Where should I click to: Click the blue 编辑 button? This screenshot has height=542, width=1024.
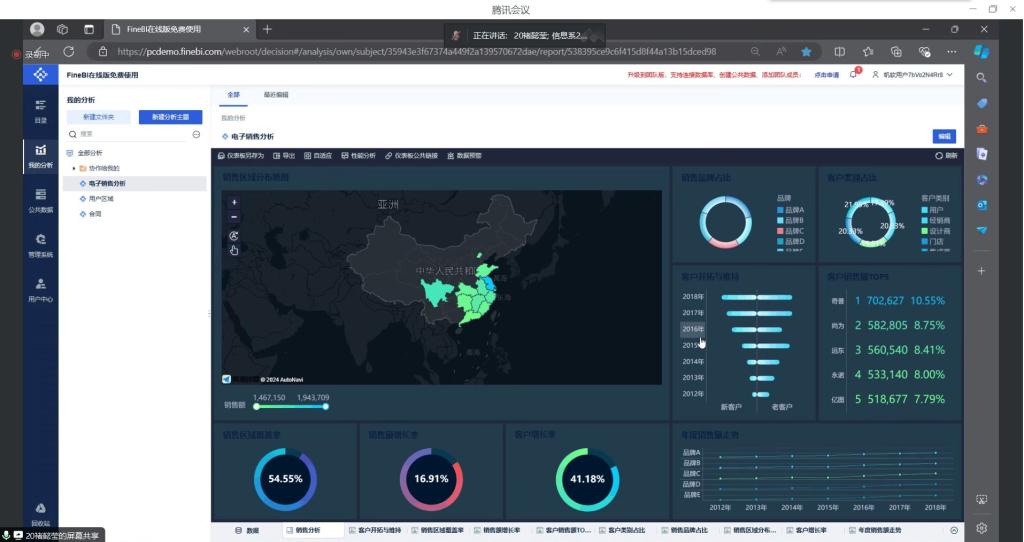click(x=943, y=137)
